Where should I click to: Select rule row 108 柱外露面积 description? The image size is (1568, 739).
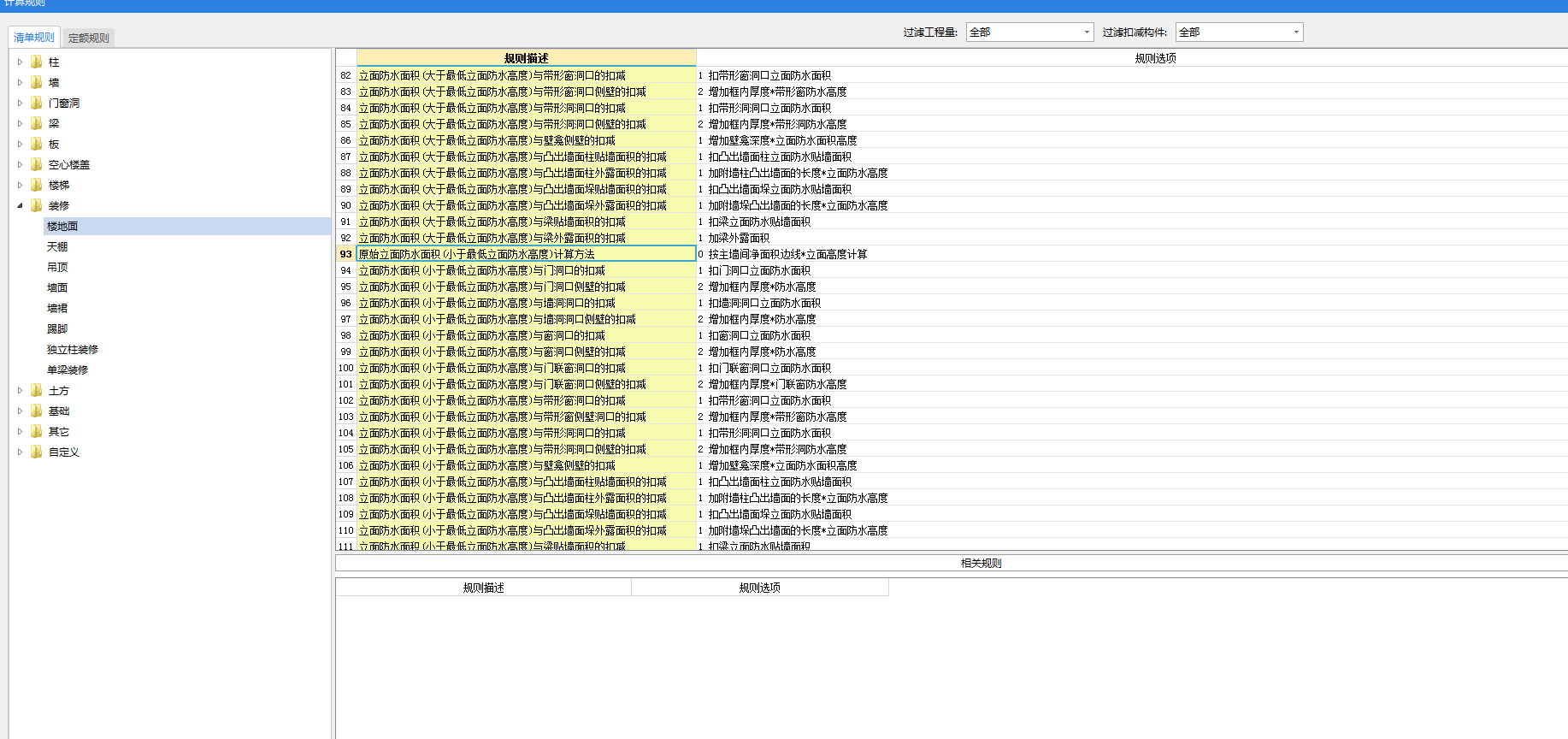tap(526, 498)
